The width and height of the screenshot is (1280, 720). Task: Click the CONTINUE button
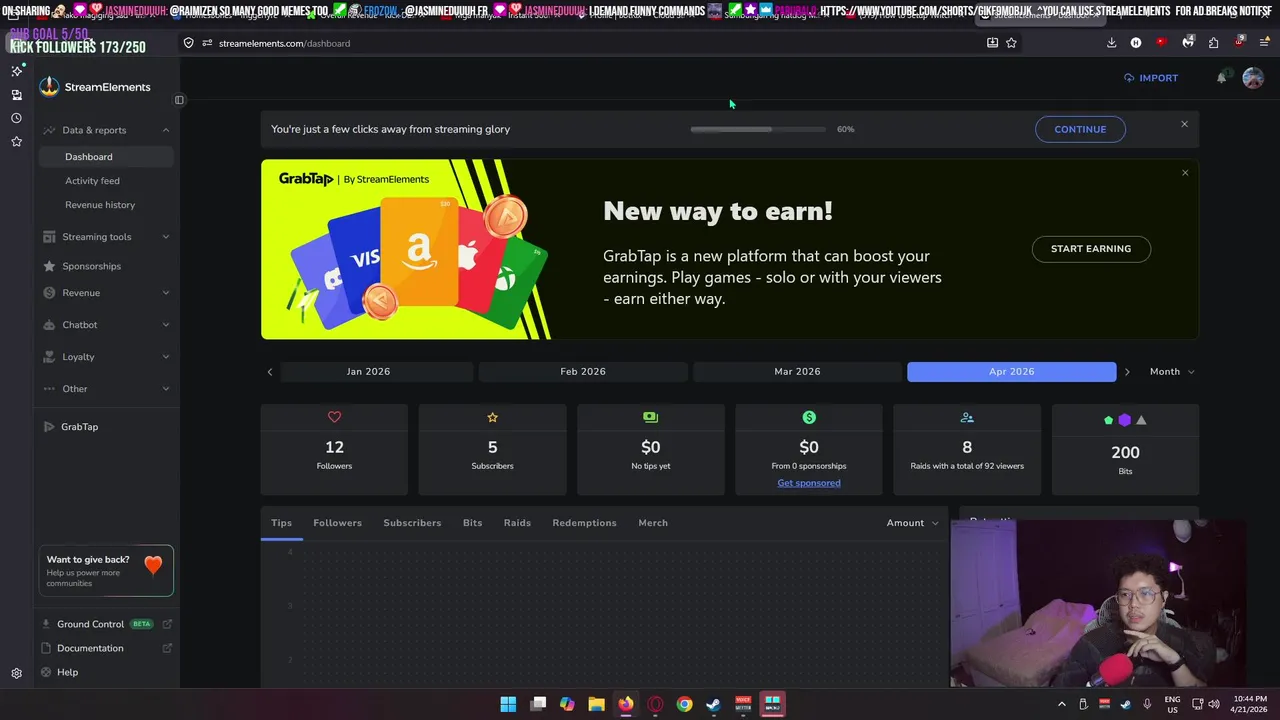click(x=1080, y=129)
